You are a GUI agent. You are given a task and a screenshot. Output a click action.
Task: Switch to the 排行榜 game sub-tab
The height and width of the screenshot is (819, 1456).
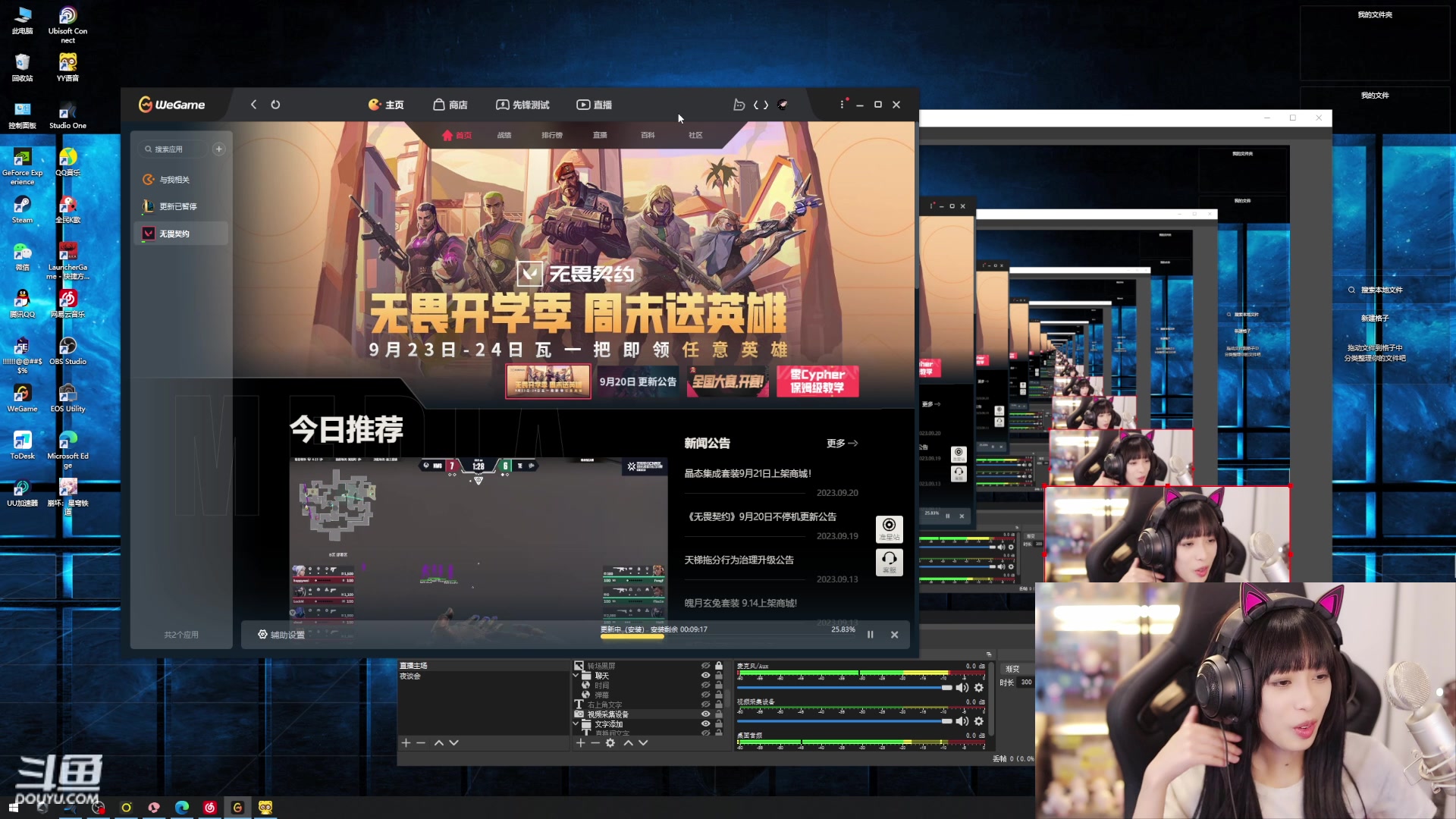pyautogui.click(x=552, y=135)
